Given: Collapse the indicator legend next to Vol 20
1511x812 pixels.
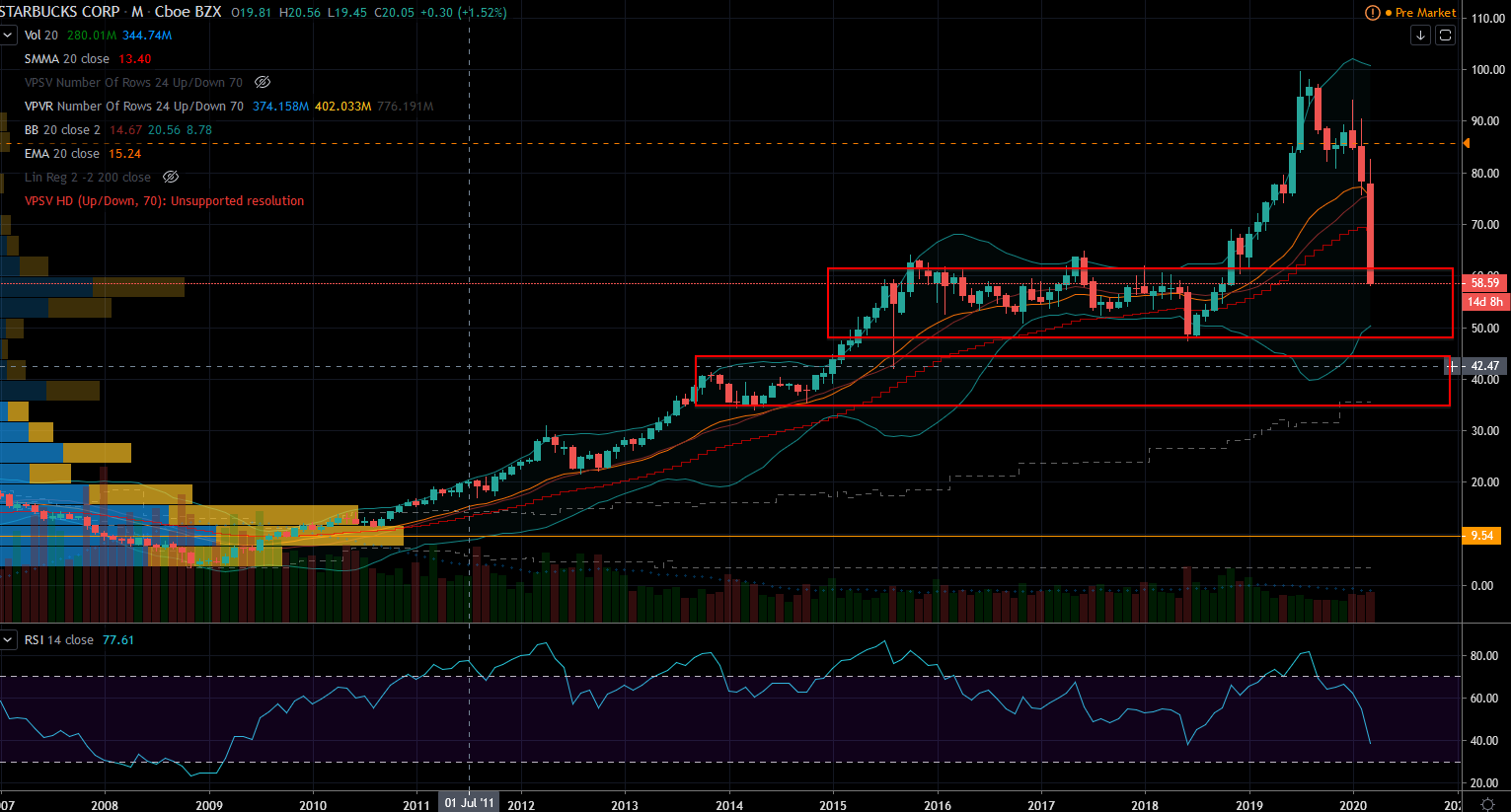Looking at the screenshot, I should pyautogui.click(x=8, y=36).
